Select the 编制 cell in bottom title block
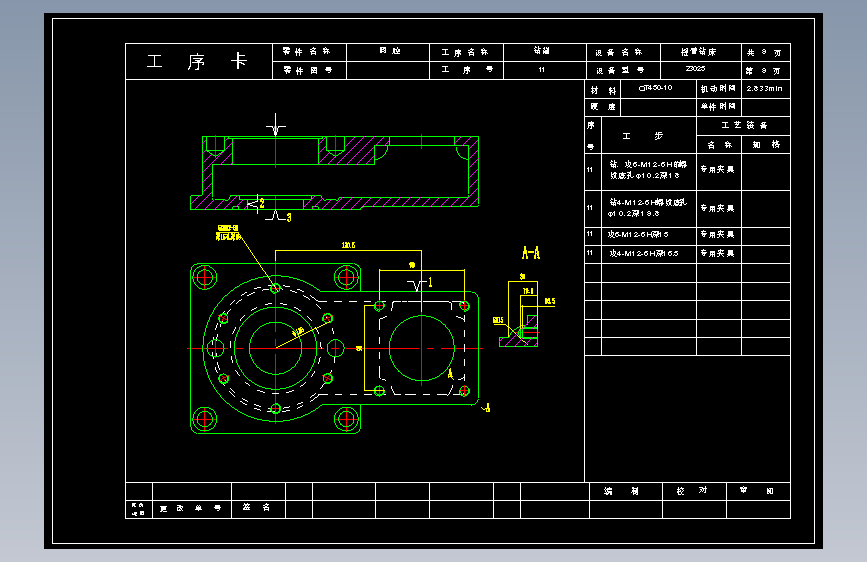The width and height of the screenshot is (867, 562). (x=626, y=491)
